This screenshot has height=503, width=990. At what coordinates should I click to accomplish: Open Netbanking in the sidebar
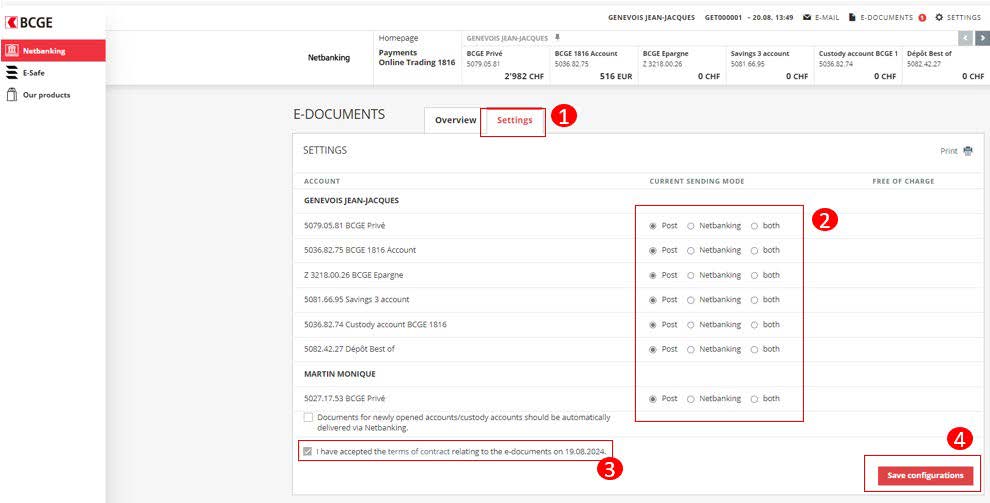(53, 50)
